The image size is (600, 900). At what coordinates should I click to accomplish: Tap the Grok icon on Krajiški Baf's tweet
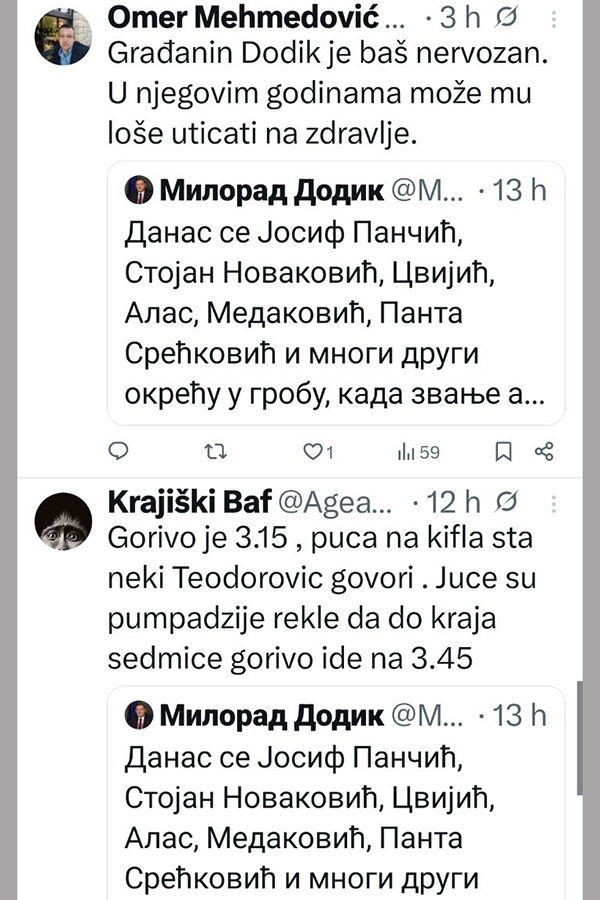(507, 502)
